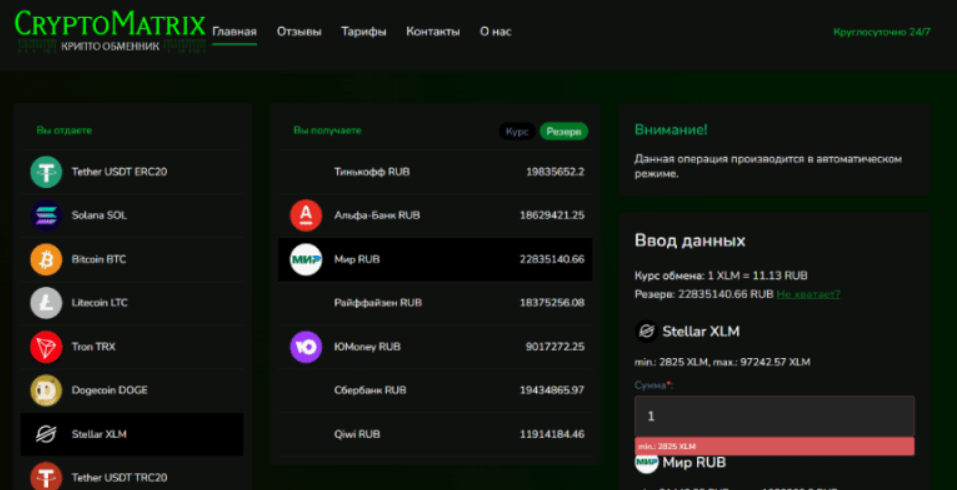Click reserve value 9017272.25

555,347
